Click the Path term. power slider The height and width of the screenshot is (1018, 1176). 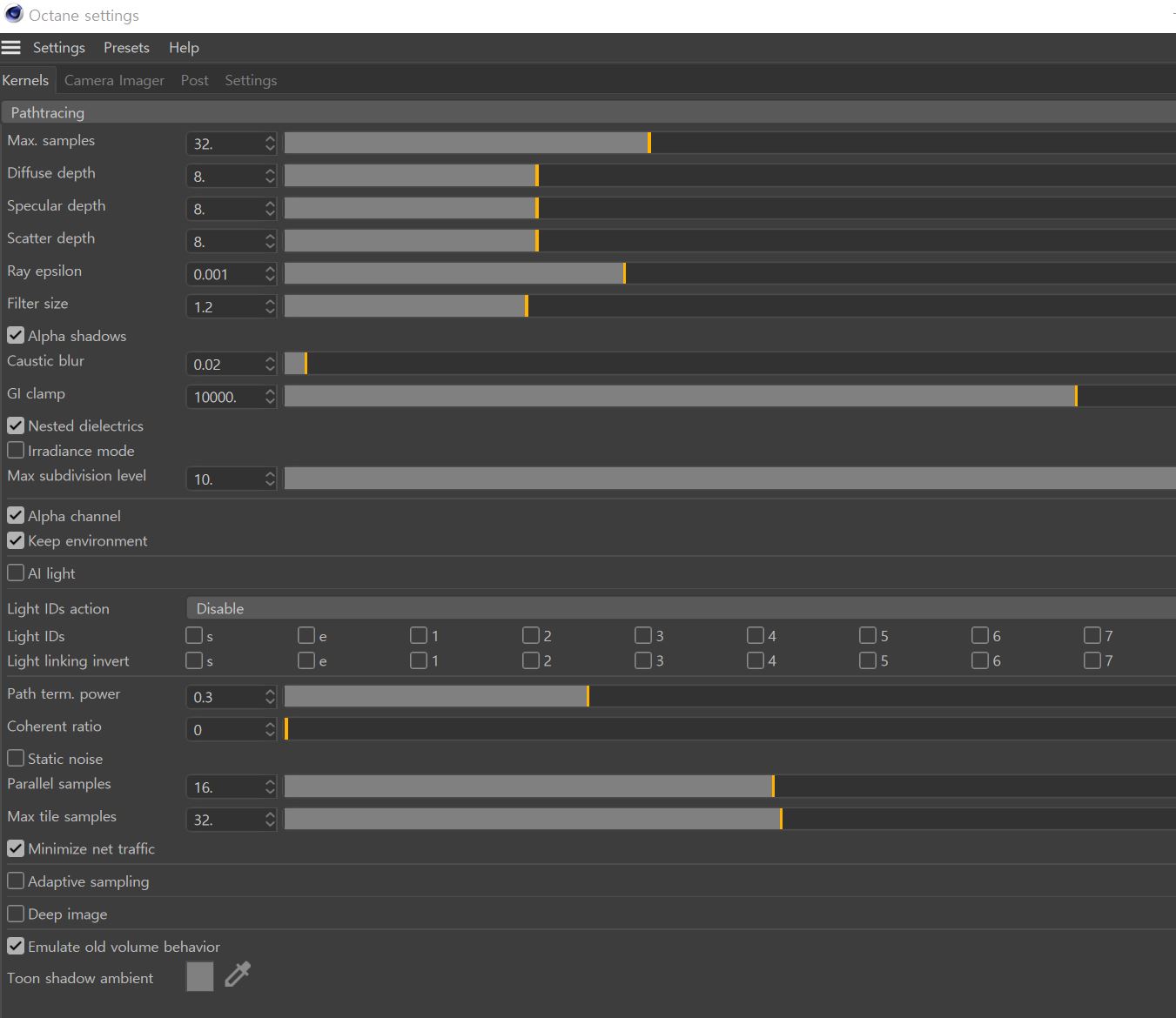(729, 696)
